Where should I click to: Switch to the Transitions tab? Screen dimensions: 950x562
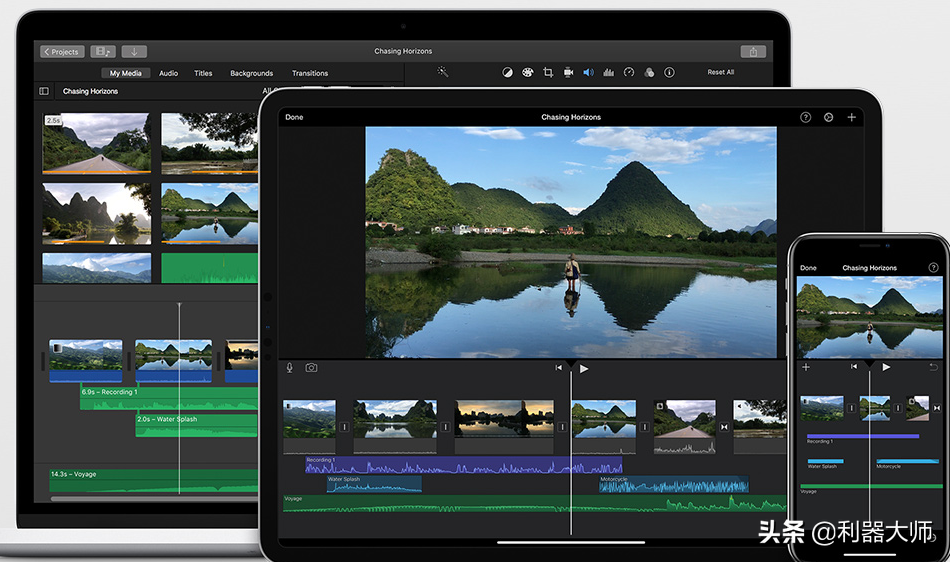click(310, 73)
